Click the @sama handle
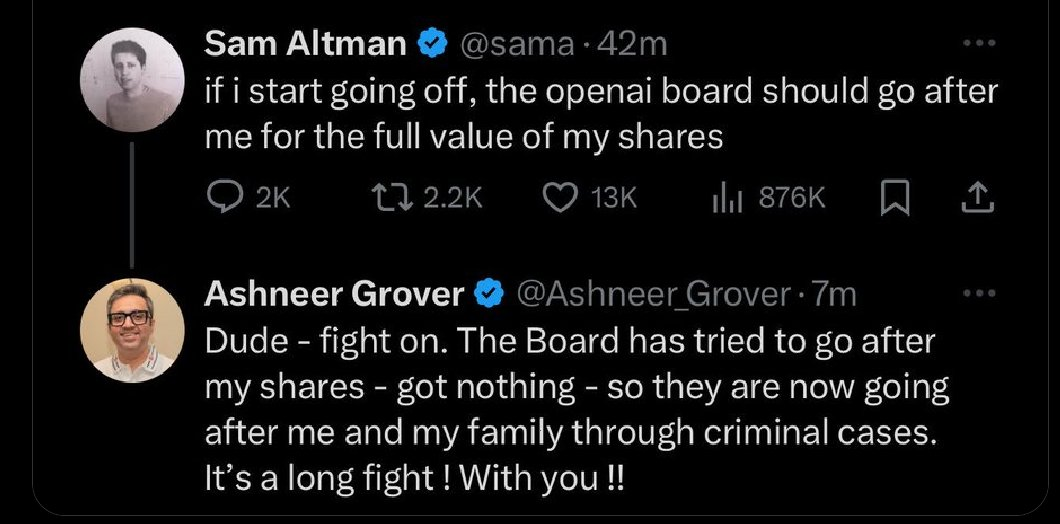 (x=516, y=44)
